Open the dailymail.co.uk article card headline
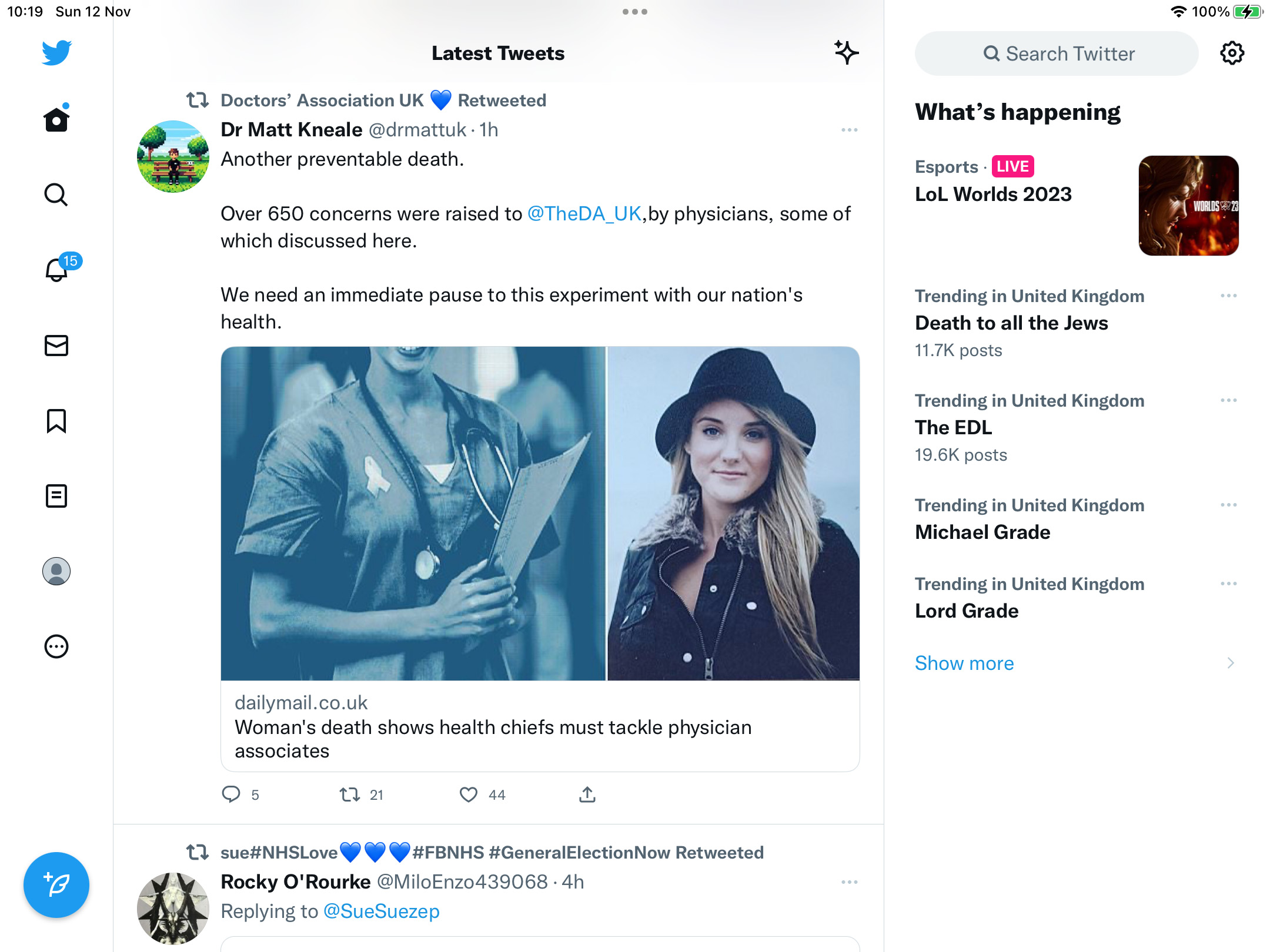This screenshot has height=952, width=1270. (x=493, y=739)
